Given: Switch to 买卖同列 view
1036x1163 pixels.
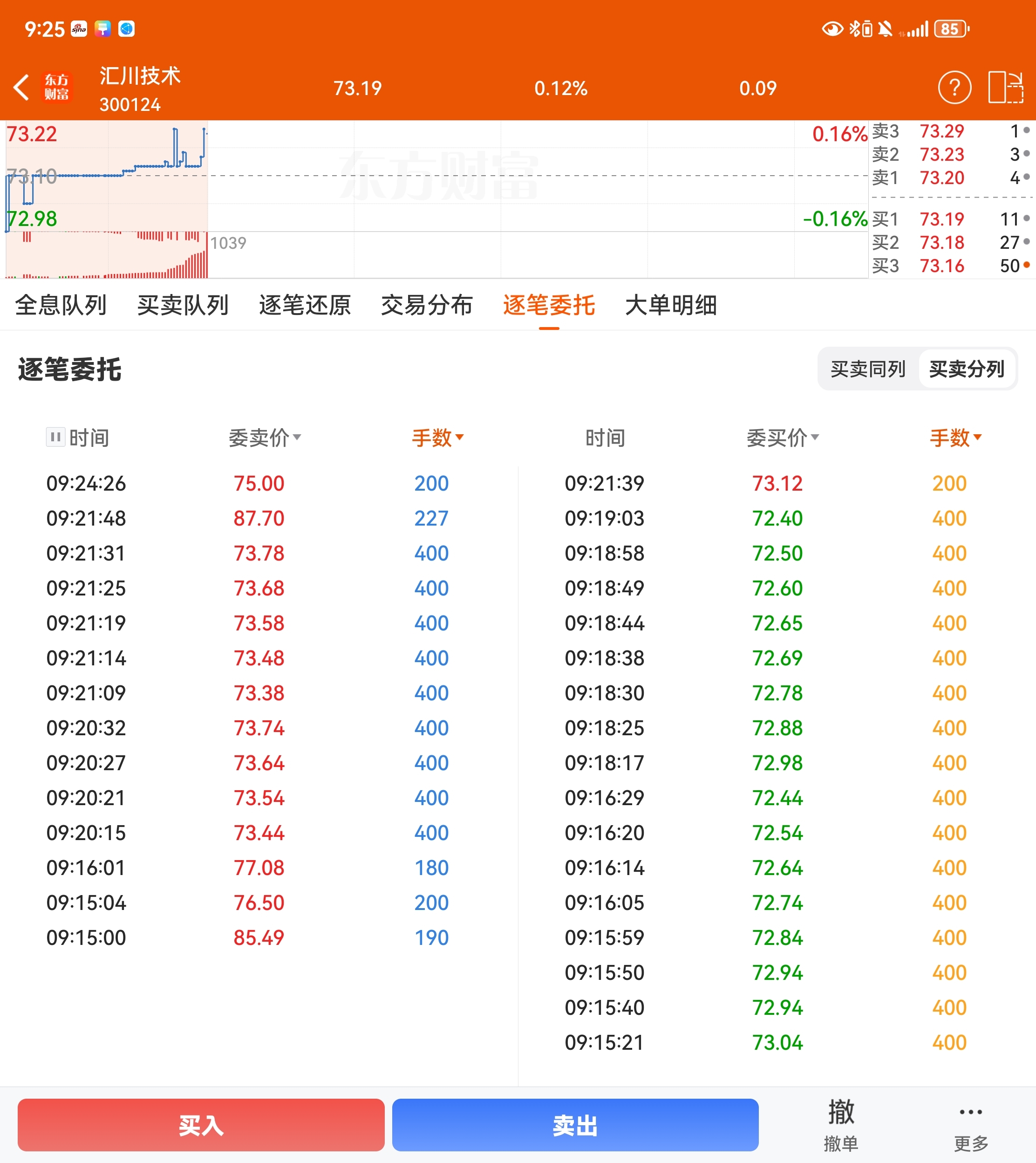Looking at the screenshot, I should click(867, 369).
